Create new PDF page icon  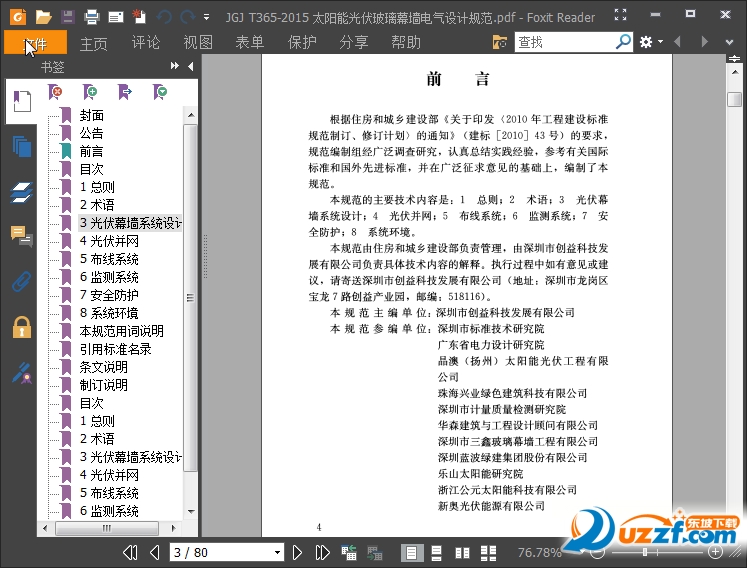[139, 16]
